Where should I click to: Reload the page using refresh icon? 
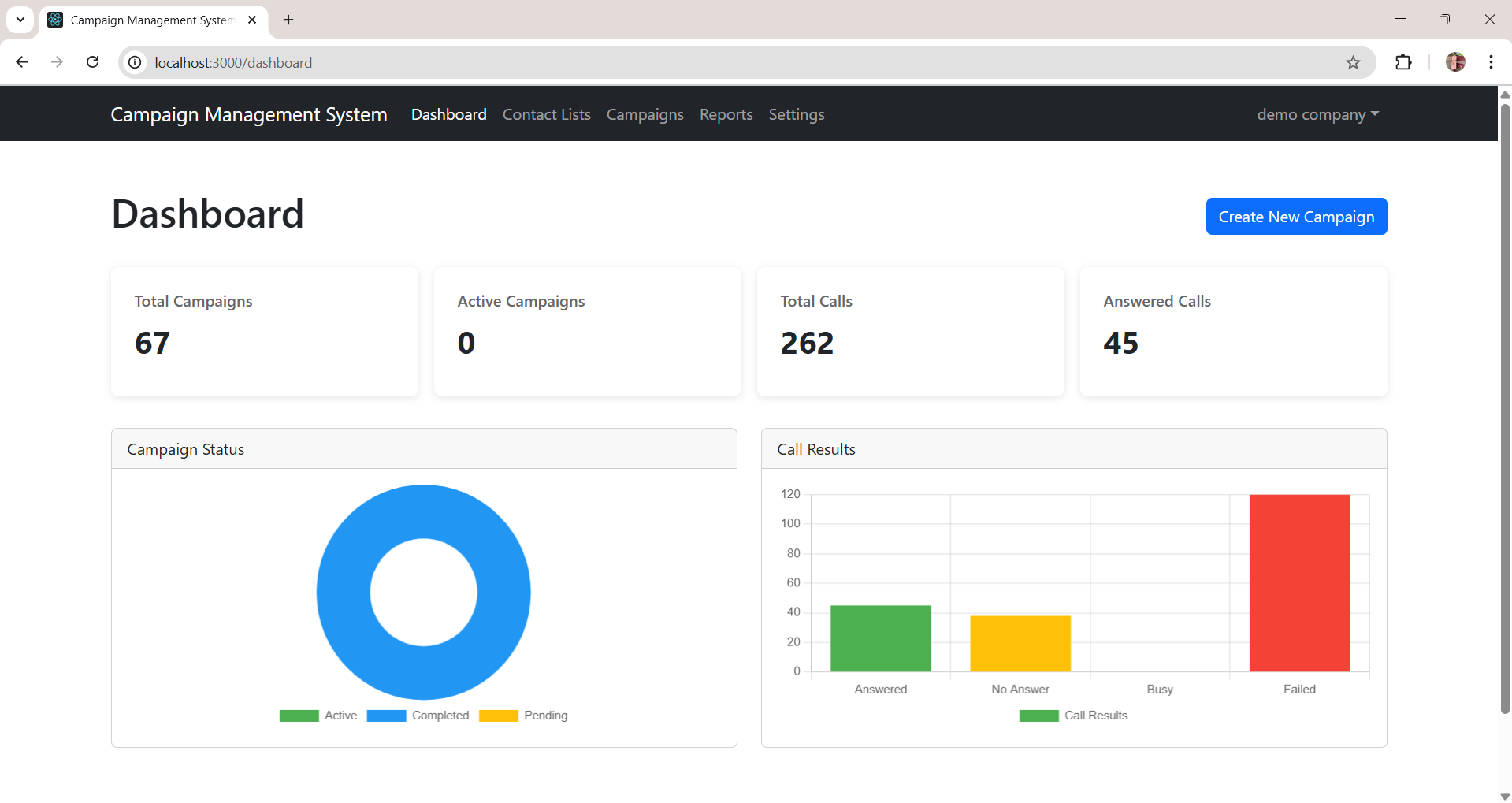point(92,62)
